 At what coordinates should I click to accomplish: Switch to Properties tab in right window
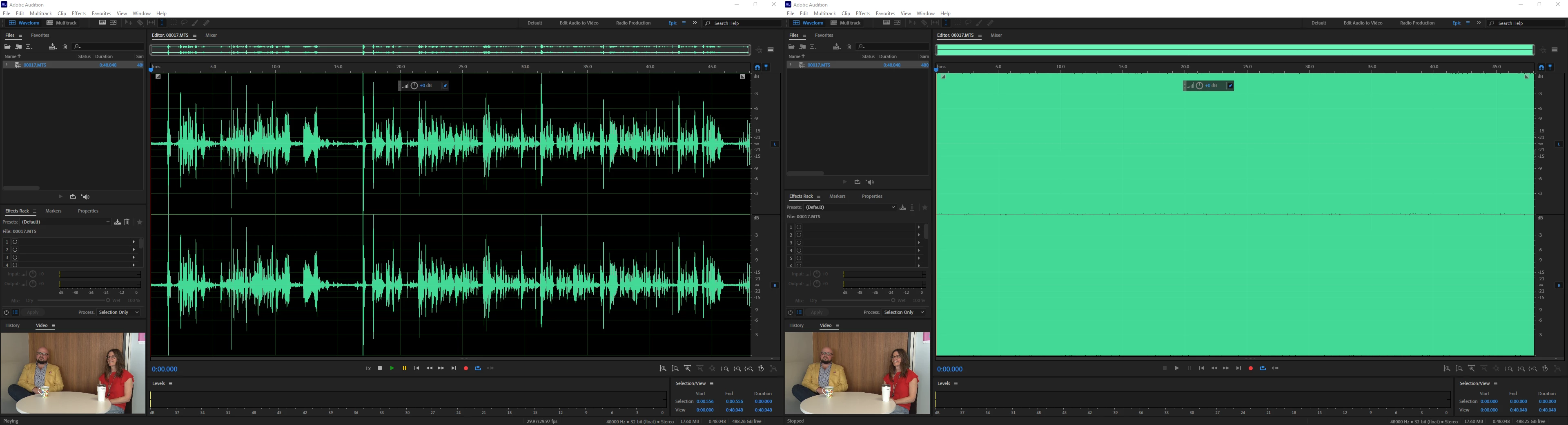coord(872,197)
